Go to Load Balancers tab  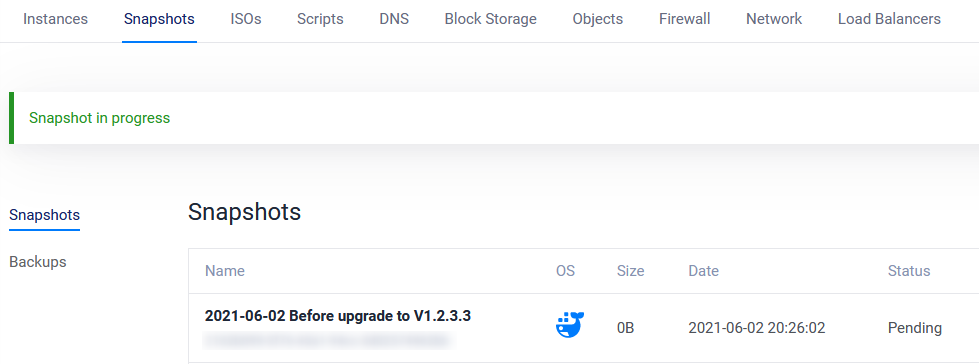click(889, 19)
